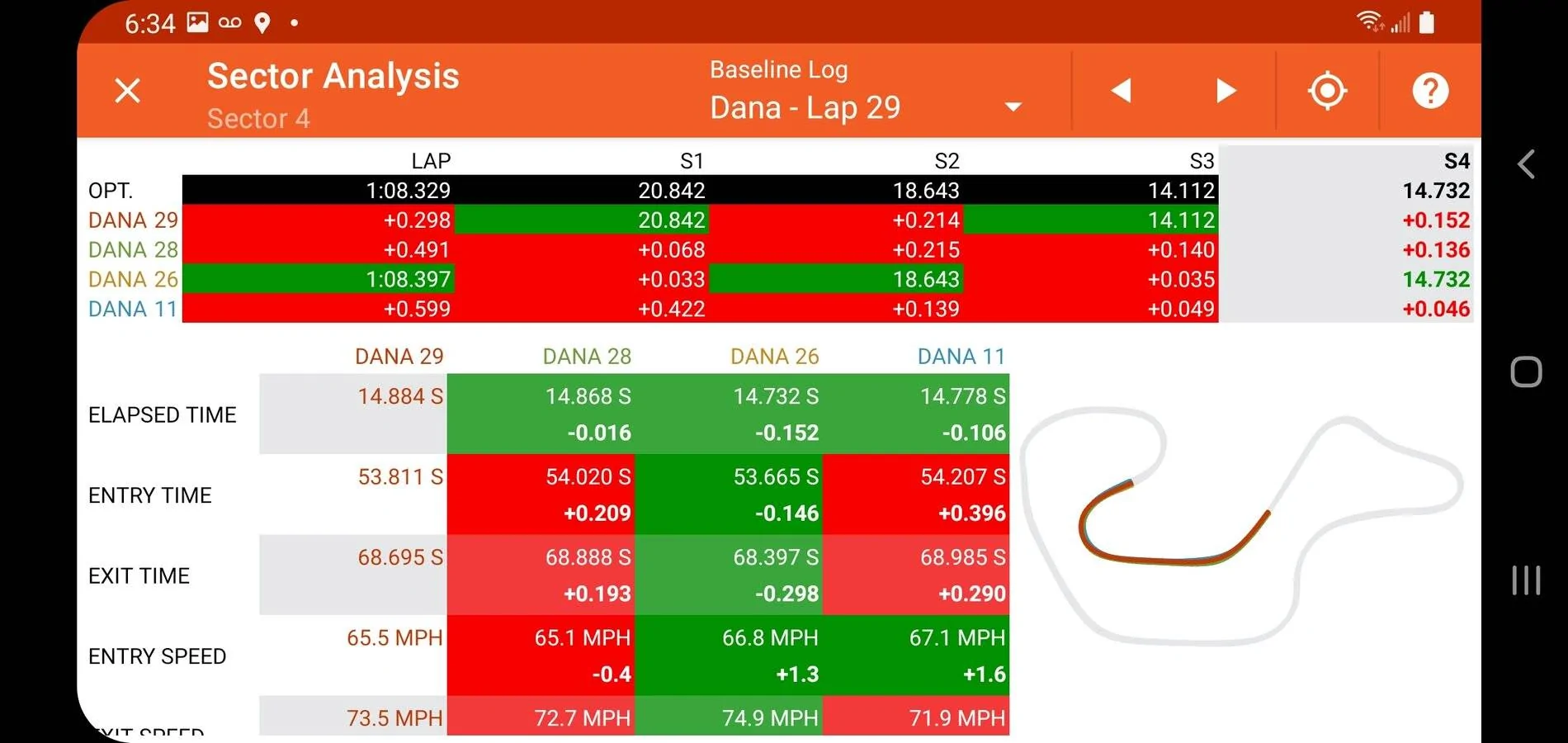Tap the target locate icon
Image resolution: width=1568 pixels, height=743 pixels.
(1327, 90)
